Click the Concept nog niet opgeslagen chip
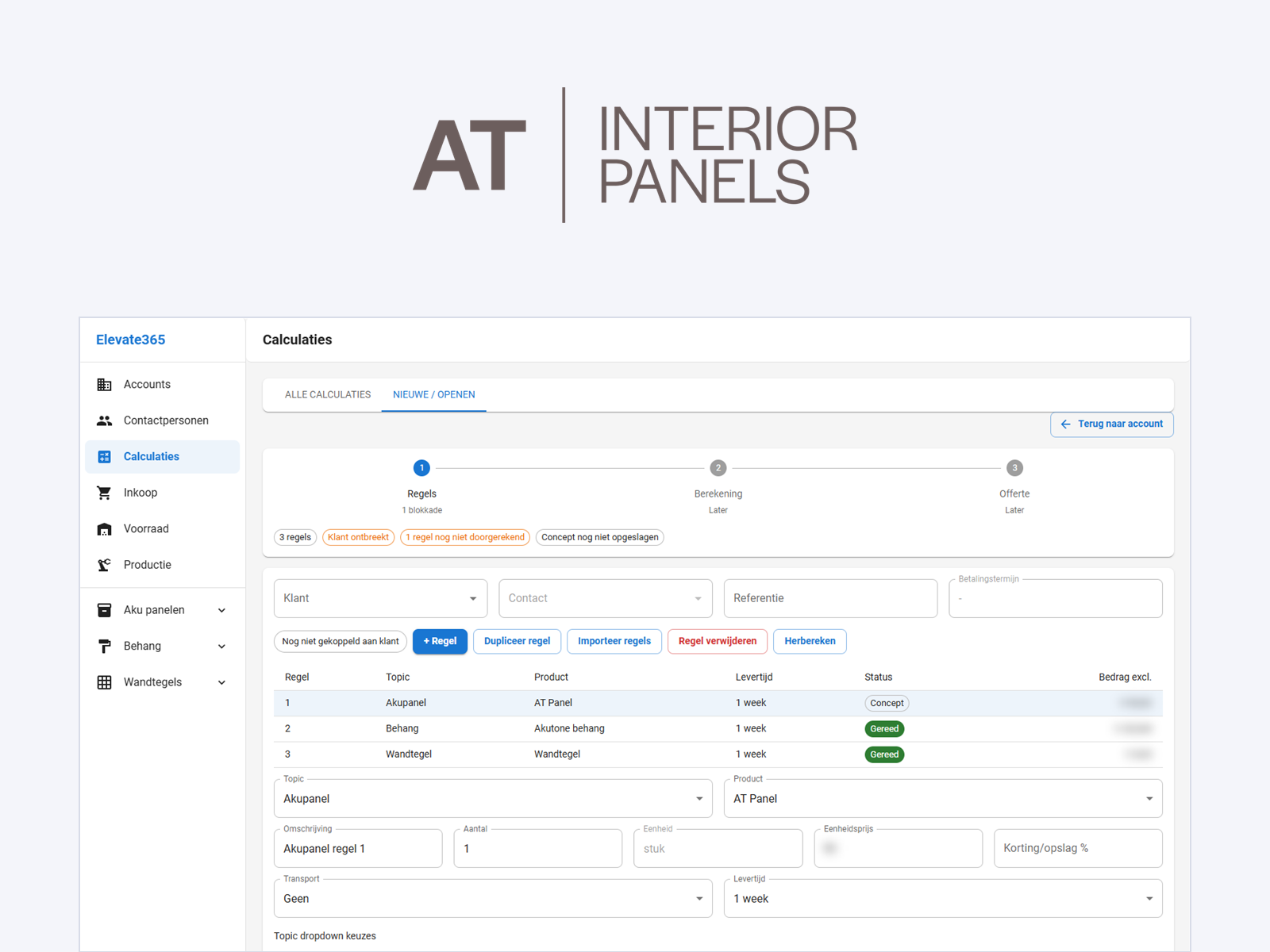The image size is (1270, 952). pyautogui.click(x=600, y=538)
